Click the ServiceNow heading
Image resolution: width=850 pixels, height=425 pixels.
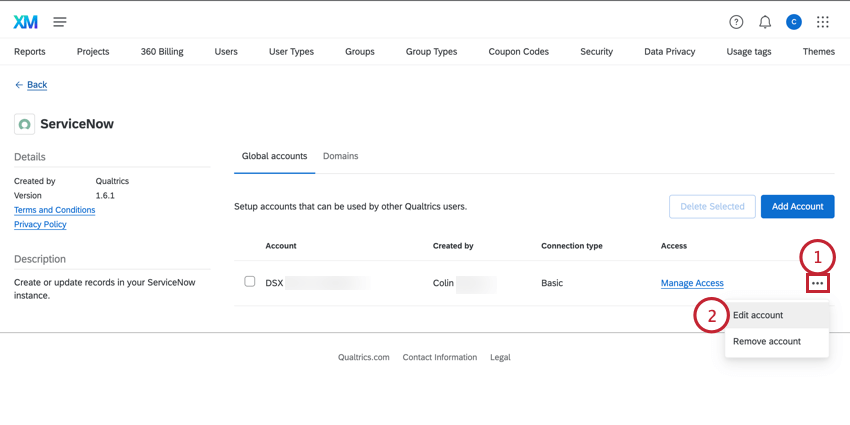77,124
